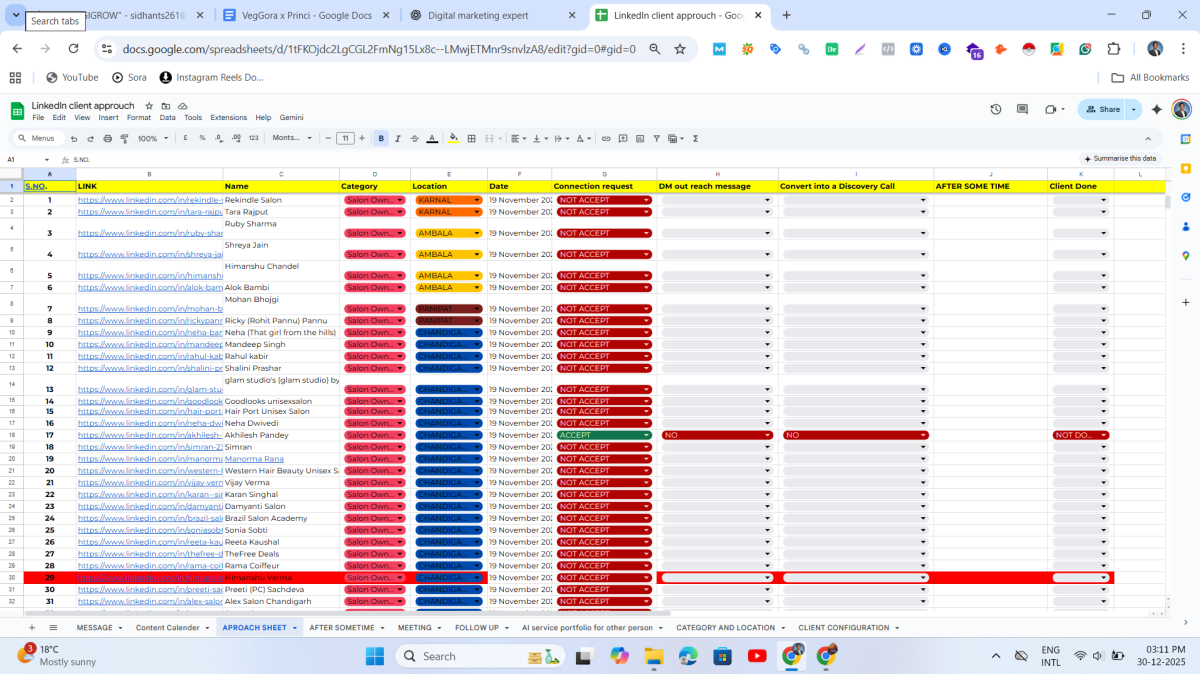This screenshot has height=674, width=1200.
Task: Click the borders icon in toolbar
Action: [x=472, y=138]
